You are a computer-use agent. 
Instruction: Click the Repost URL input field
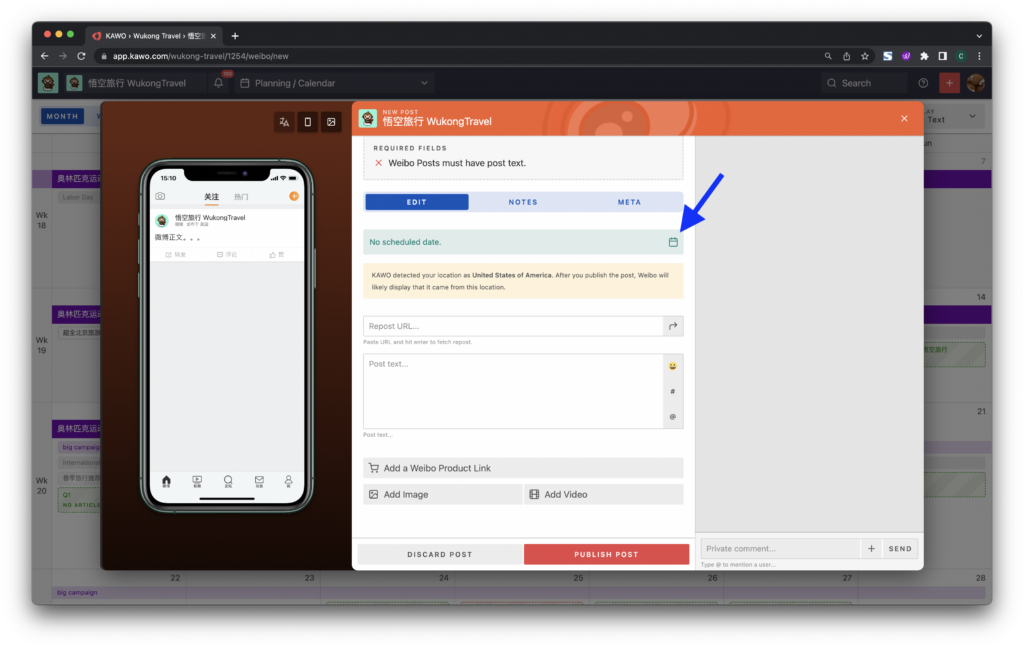[513, 326]
